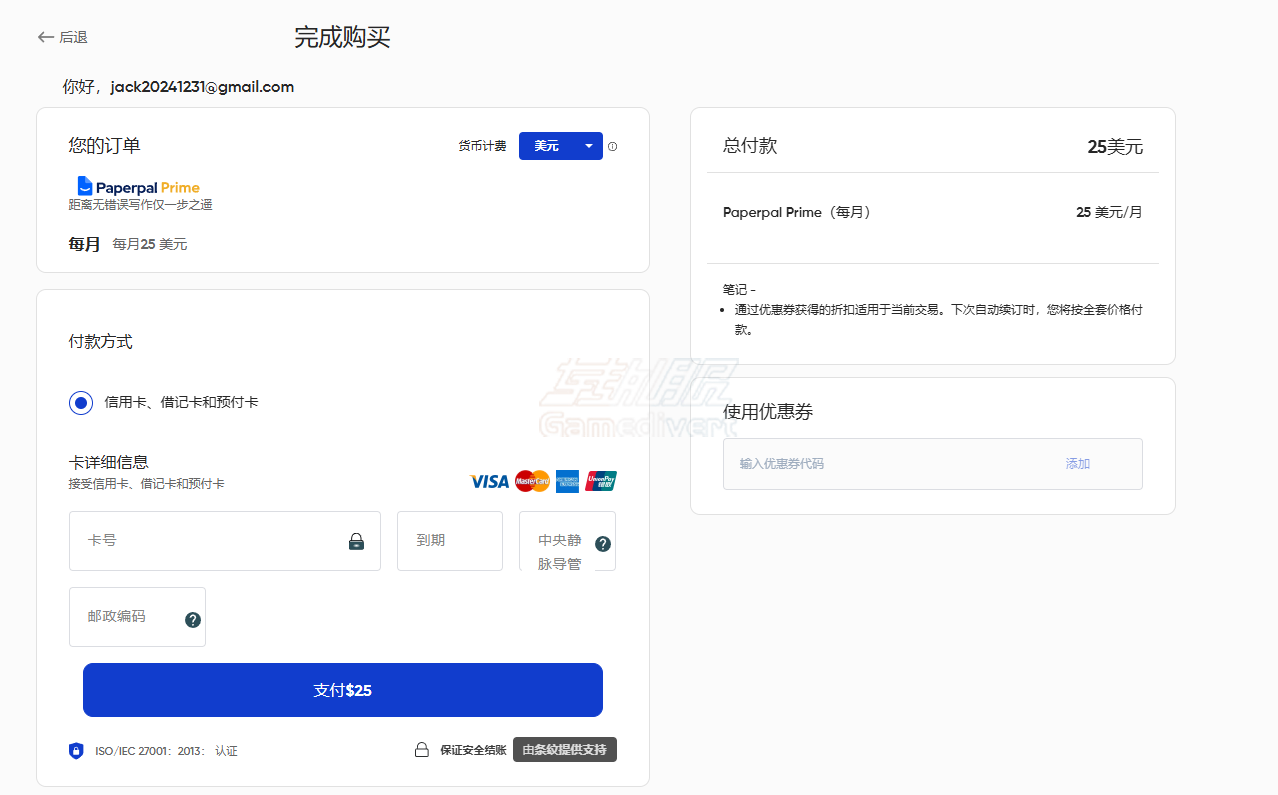Click the 完成购买 page heading
This screenshot has height=795, width=1278.
(x=342, y=37)
